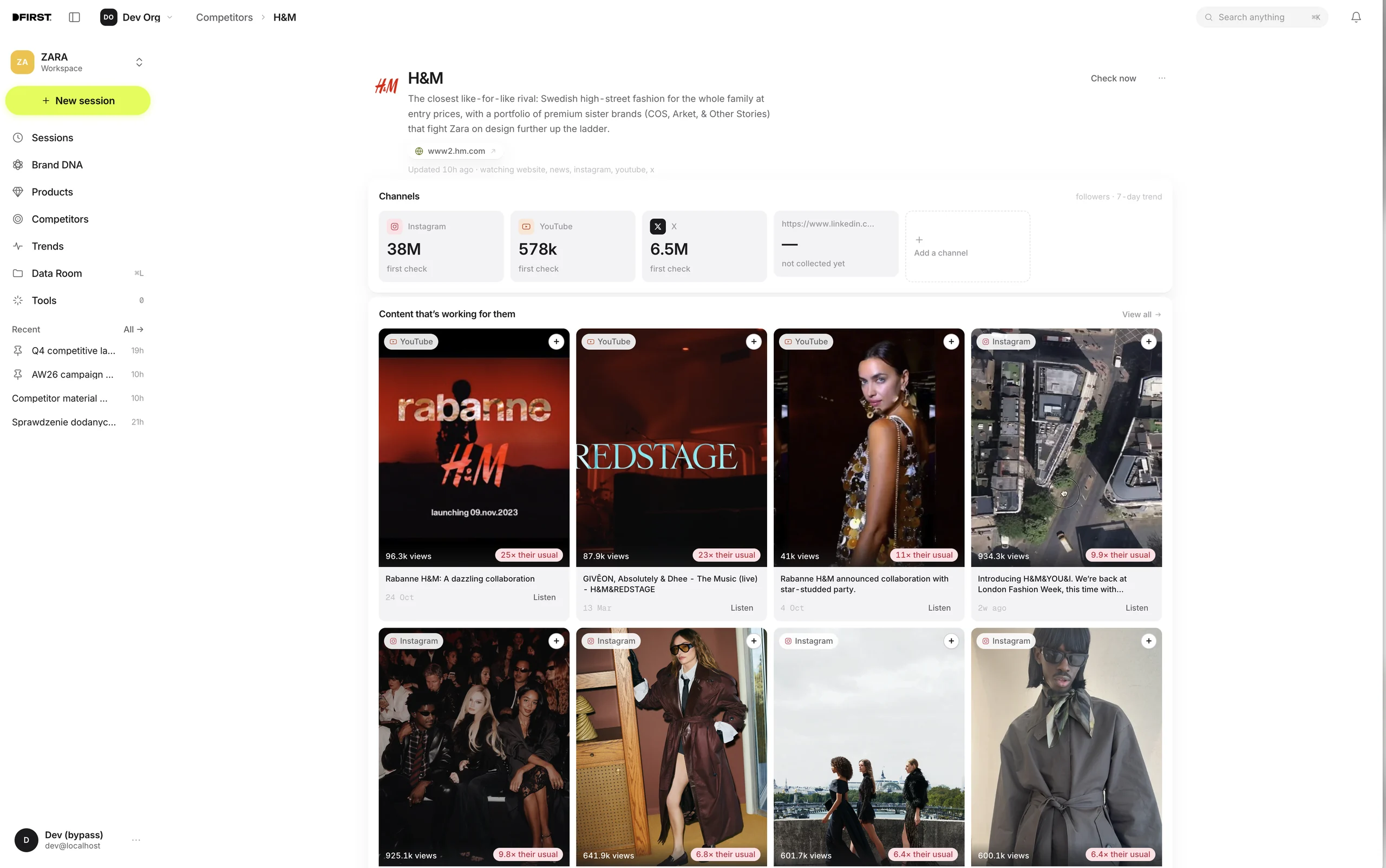Add the 925.1k views Instagram post

tap(556, 641)
